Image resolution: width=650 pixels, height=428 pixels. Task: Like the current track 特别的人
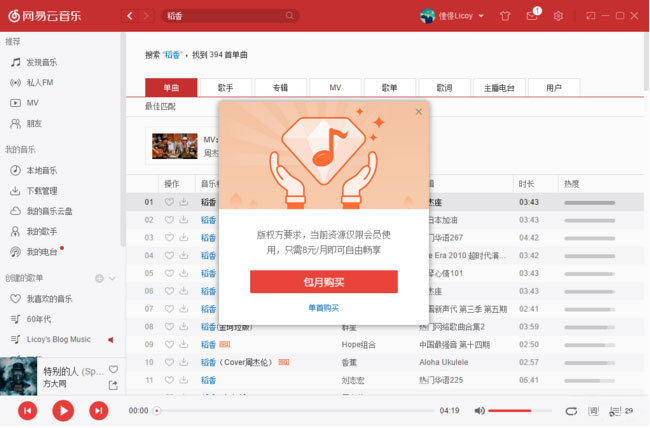(113, 370)
